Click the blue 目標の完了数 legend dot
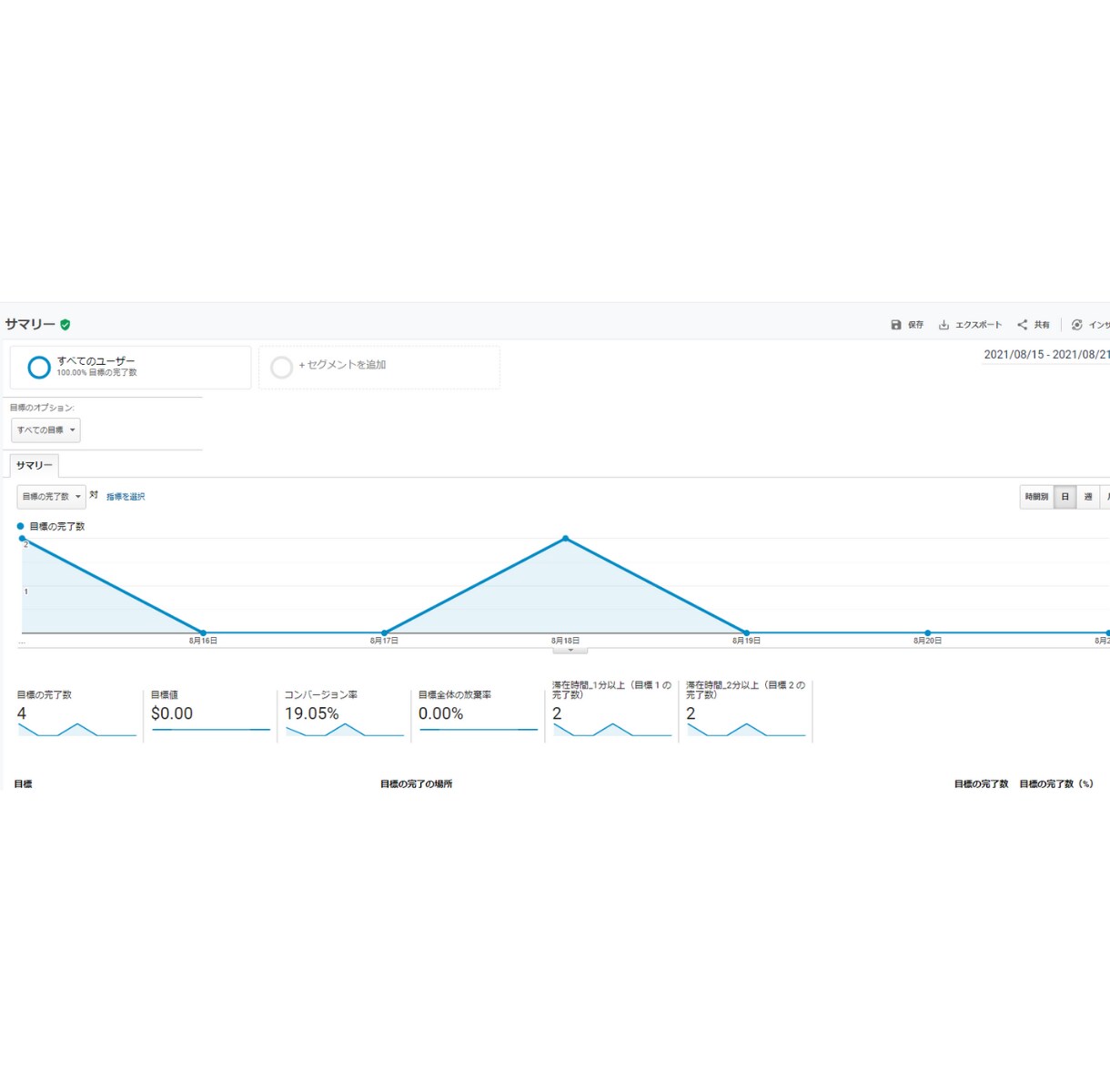Image resolution: width=1110 pixels, height=1092 pixels. point(21,526)
